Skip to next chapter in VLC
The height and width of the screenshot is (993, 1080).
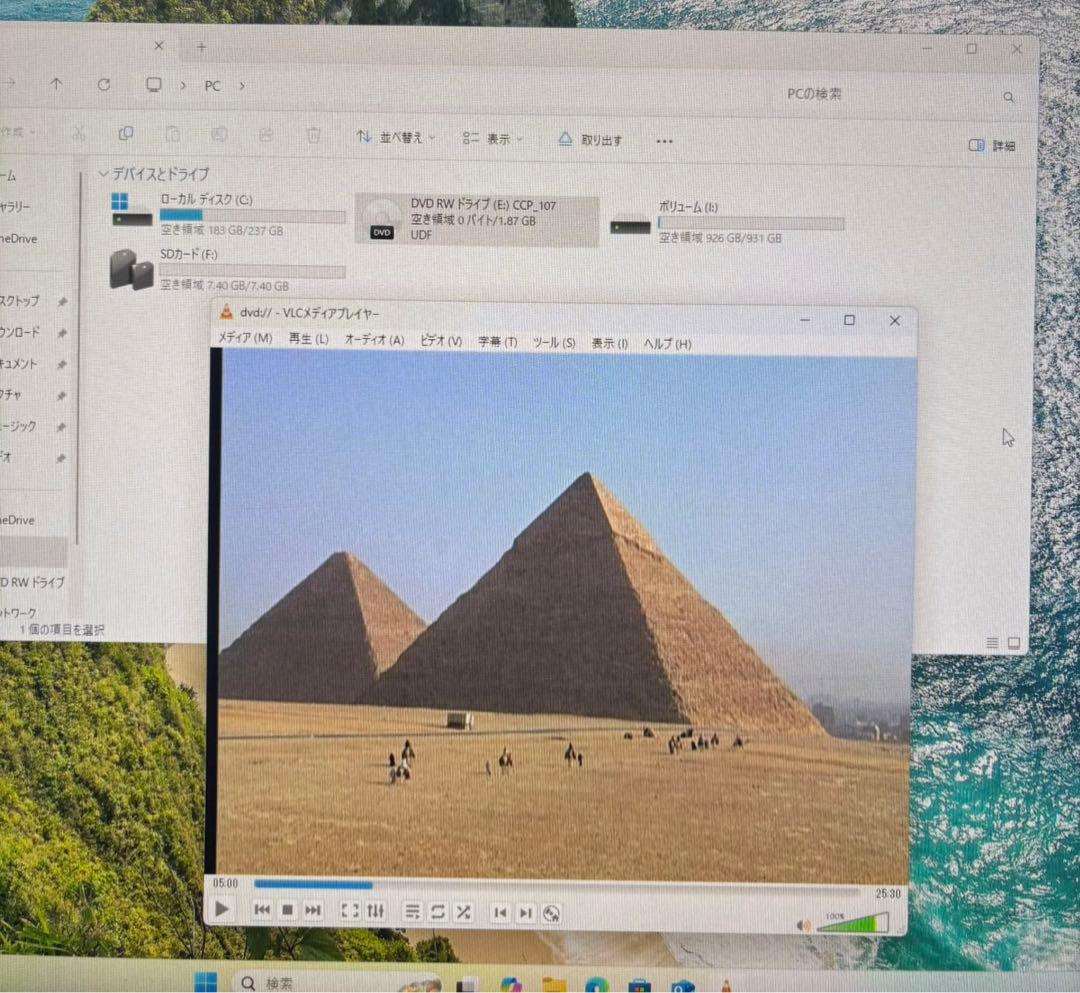pyautogui.click(x=525, y=912)
